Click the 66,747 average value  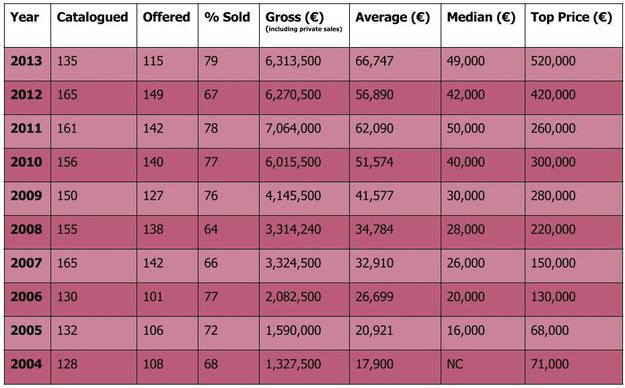374,61
